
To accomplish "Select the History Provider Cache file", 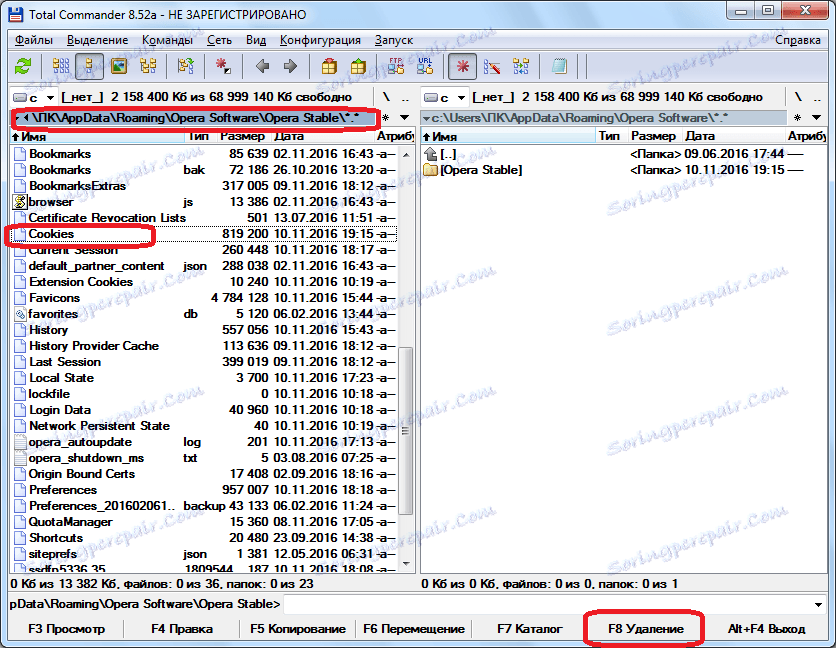I will [204, 346].
